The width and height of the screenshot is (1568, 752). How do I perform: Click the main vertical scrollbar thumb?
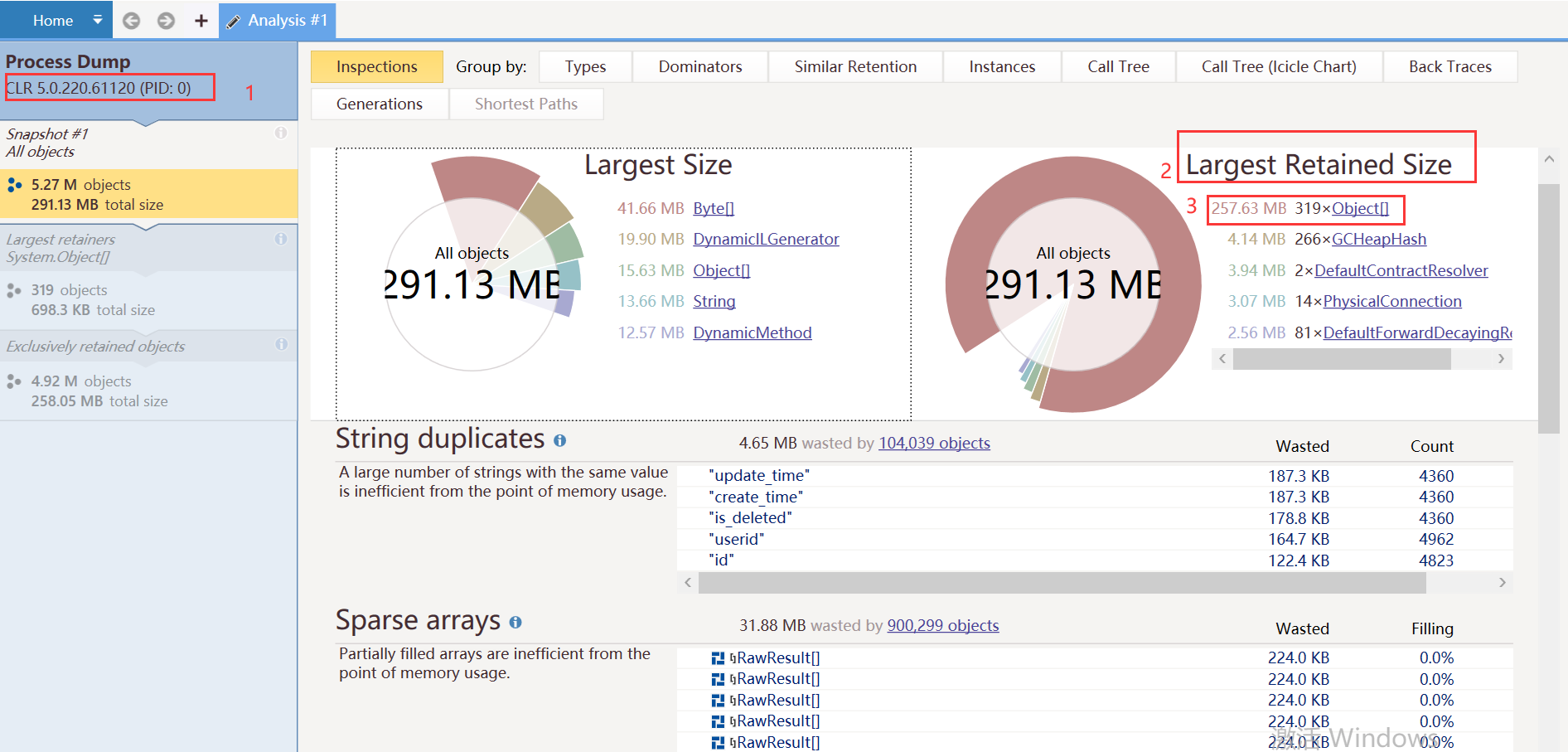pyautogui.click(x=1549, y=308)
